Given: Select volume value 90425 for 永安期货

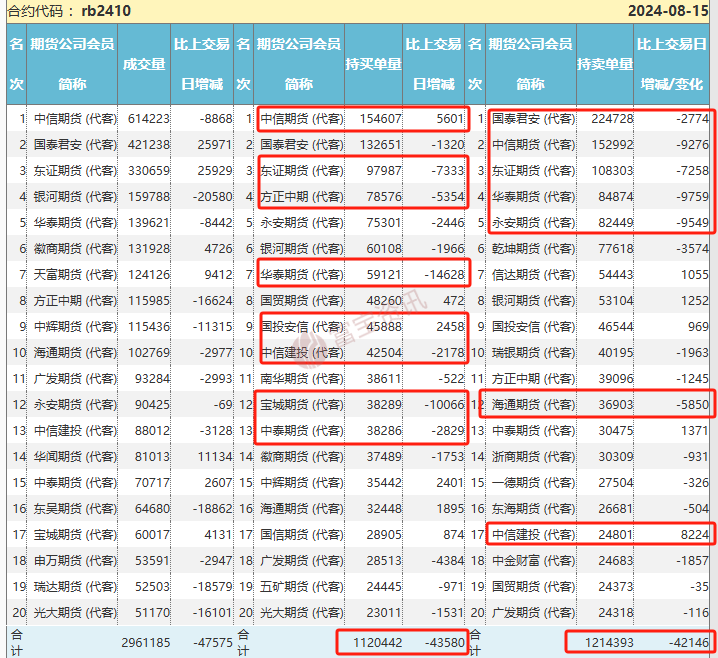Looking at the screenshot, I should 152,405.
